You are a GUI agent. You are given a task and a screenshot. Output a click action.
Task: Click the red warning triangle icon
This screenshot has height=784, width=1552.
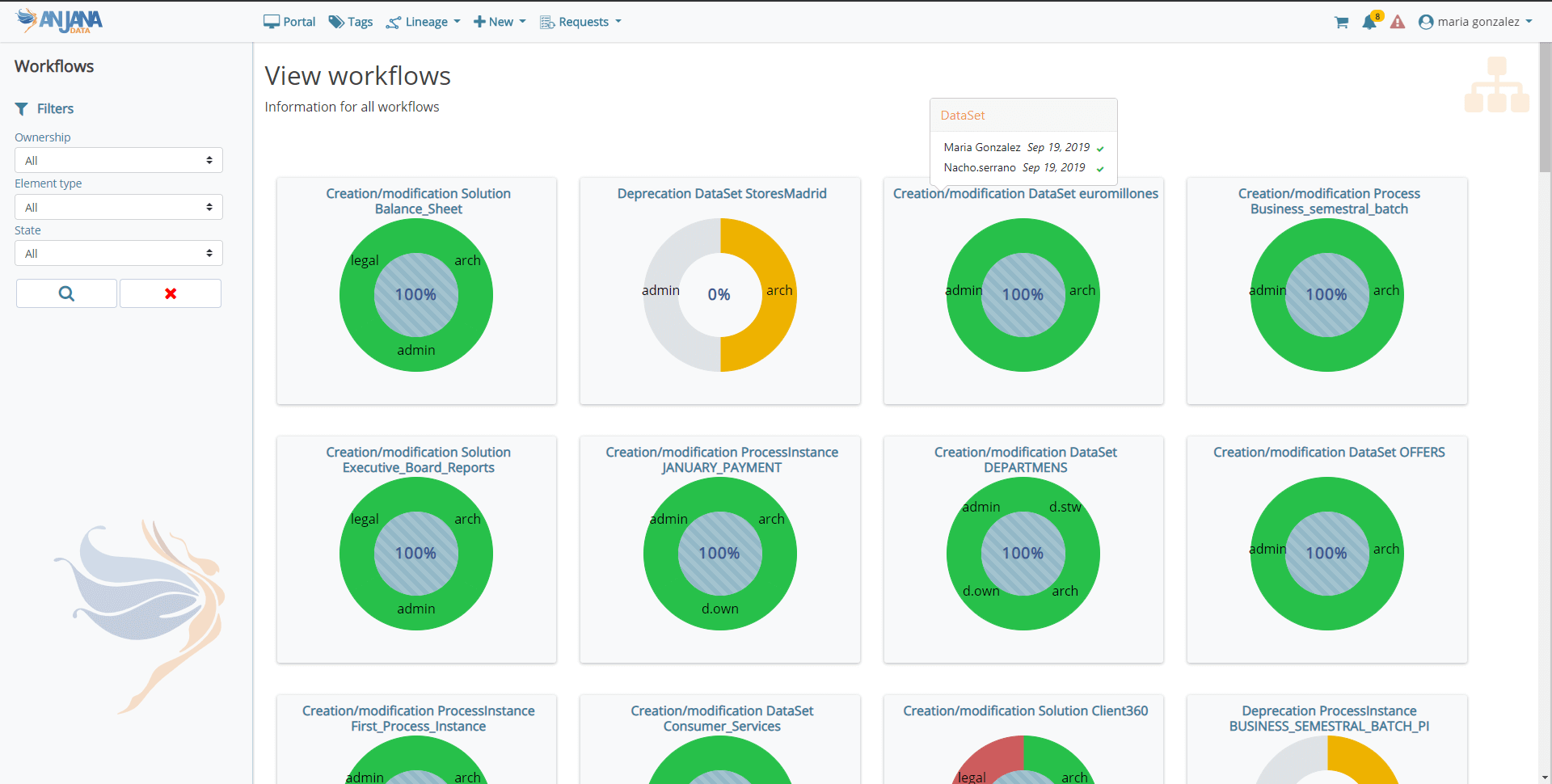tap(1398, 23)
